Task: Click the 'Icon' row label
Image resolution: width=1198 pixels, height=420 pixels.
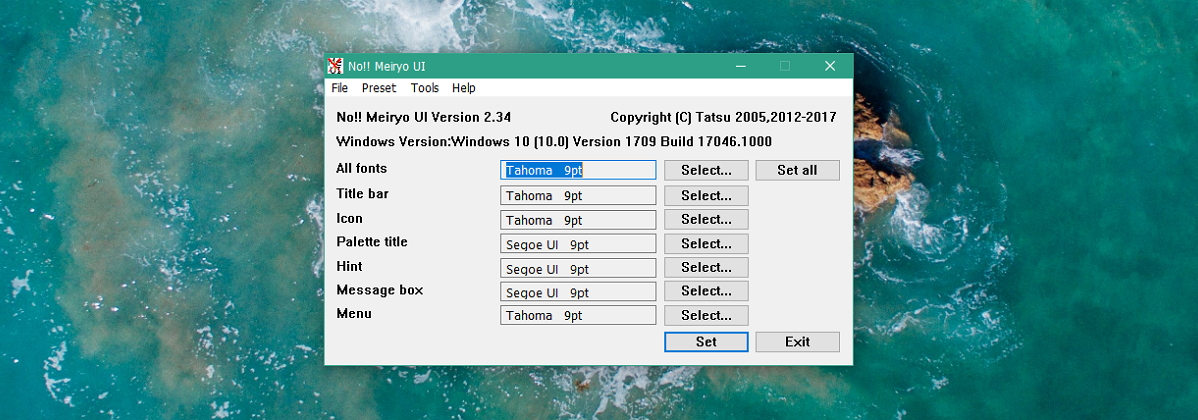Action: click(349, 218)
